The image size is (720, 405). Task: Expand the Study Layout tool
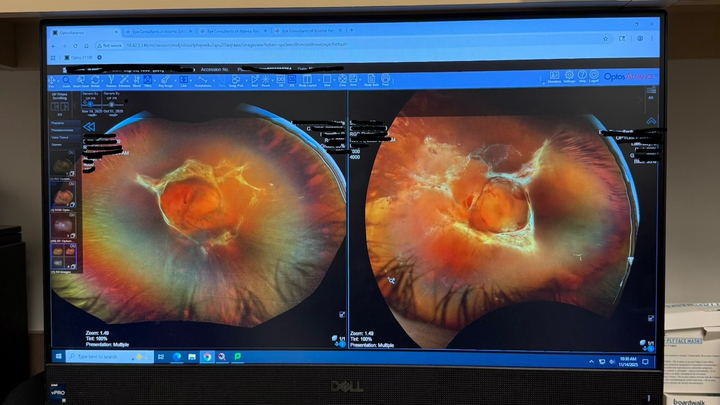click(307, 81)
